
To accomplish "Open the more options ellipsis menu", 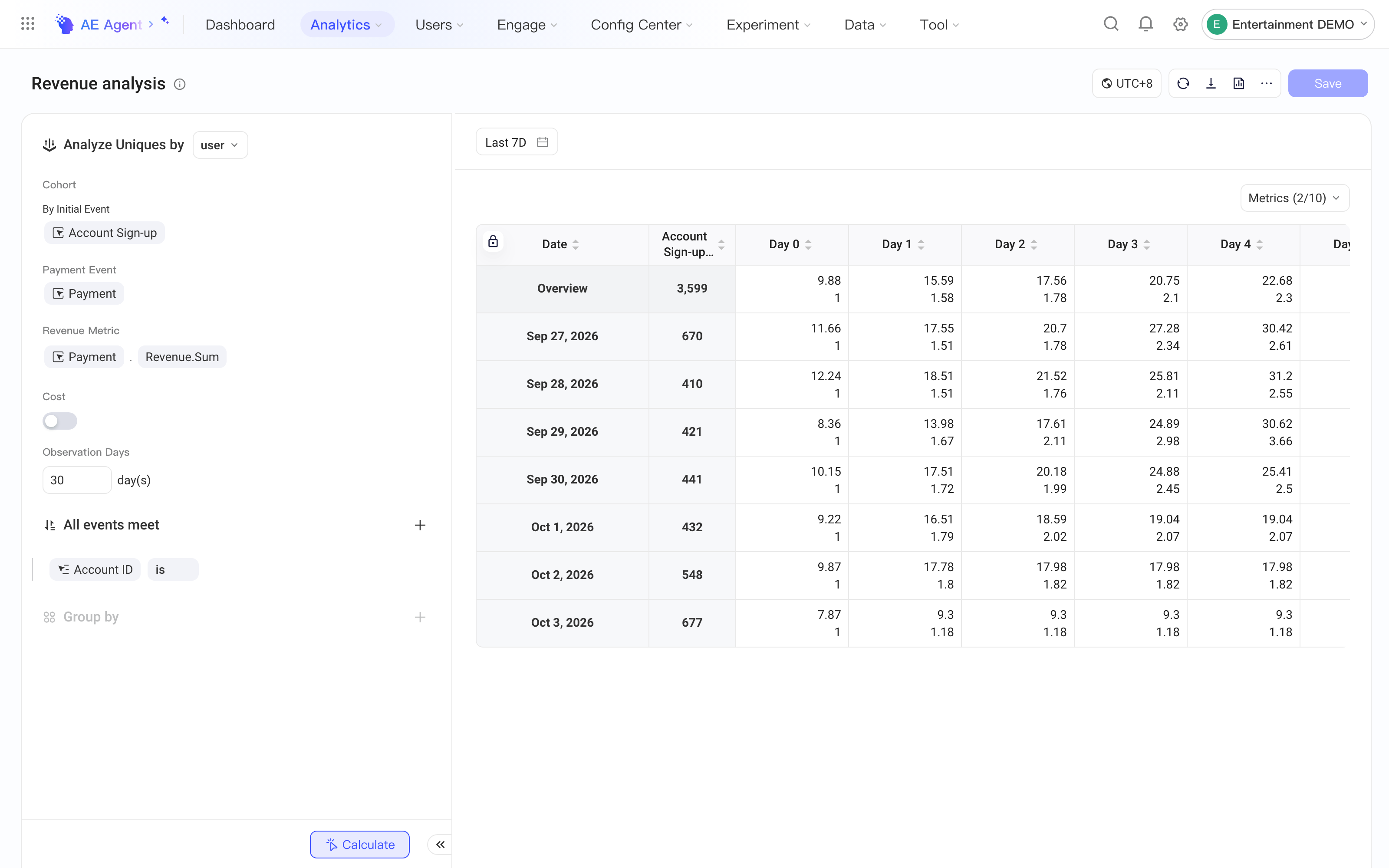I will [1267, 84].
